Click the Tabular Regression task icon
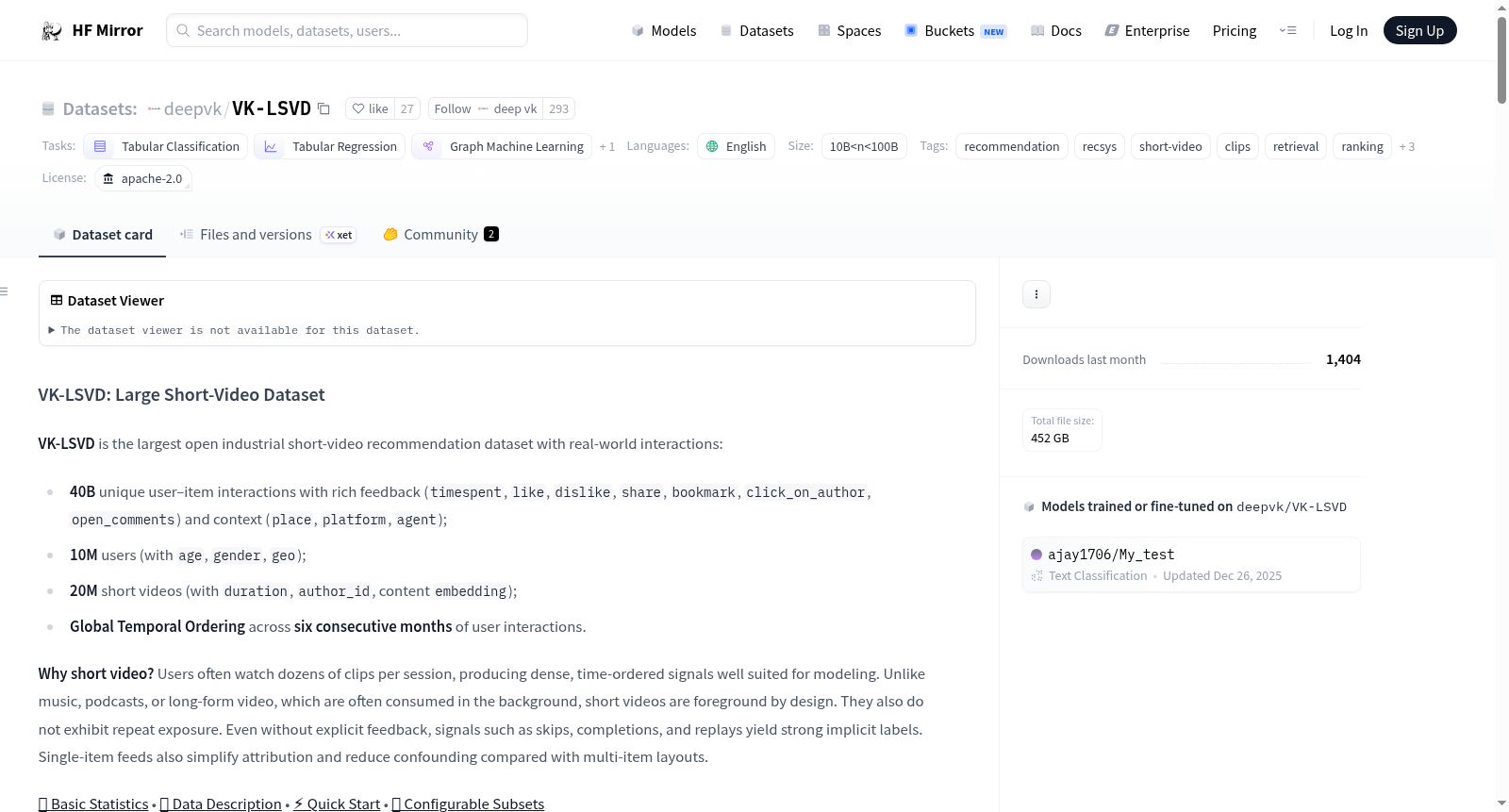1509x812 pixels. (271, 146)
